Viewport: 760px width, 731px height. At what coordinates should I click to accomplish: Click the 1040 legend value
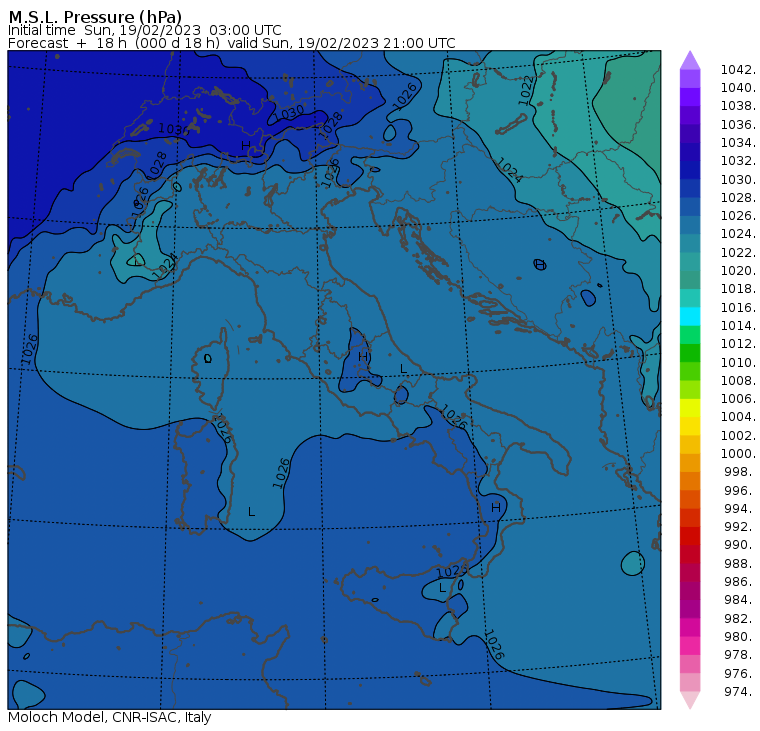tap(738, 88)
